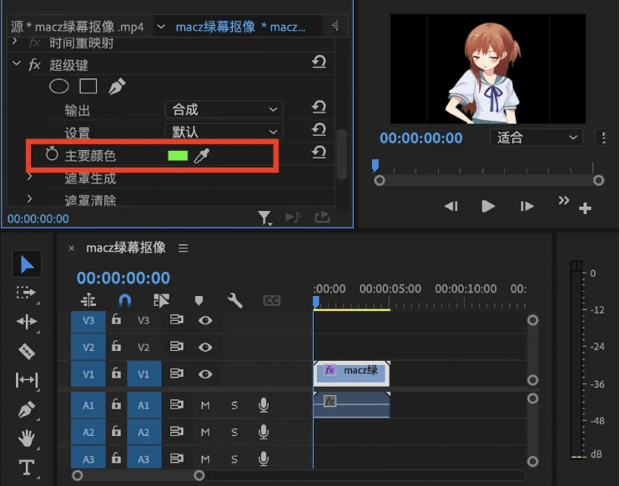Click the timeline timecode 00:00:00:00
Image resolution: width=620 pixels, height=486 pixels.
123,278
